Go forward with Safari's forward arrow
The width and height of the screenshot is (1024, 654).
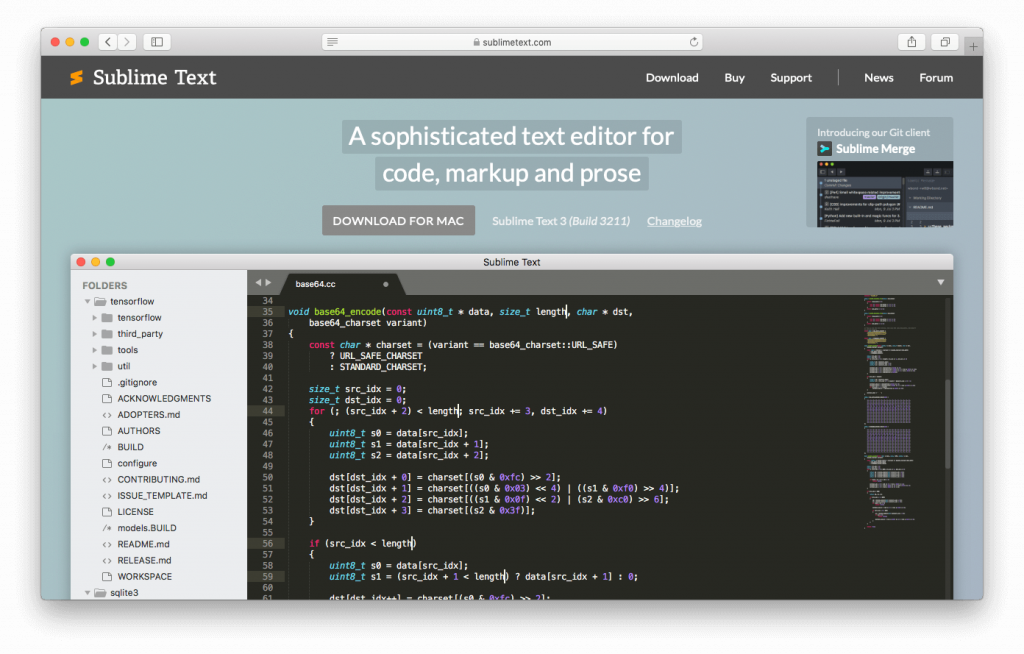click(x=127, y=42)
